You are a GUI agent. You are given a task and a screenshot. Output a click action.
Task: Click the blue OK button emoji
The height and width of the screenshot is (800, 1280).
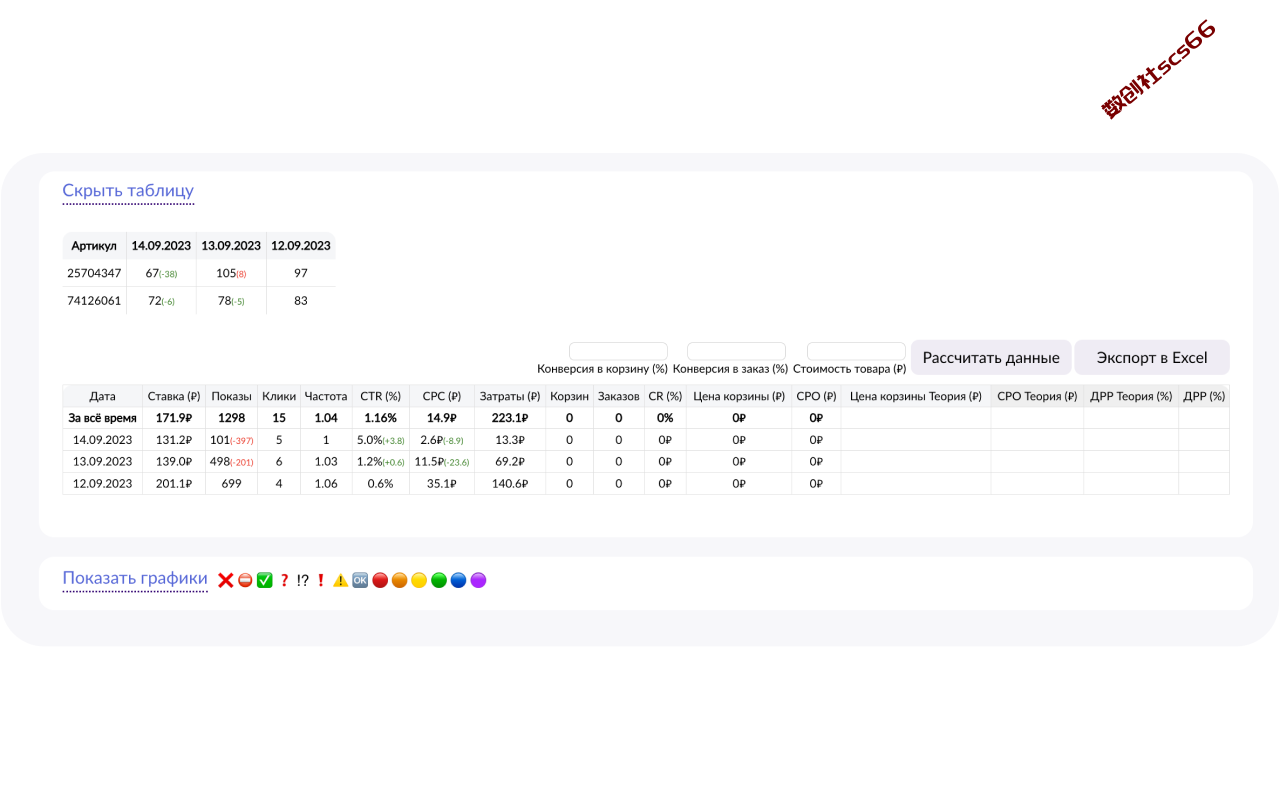click(360, 580)
